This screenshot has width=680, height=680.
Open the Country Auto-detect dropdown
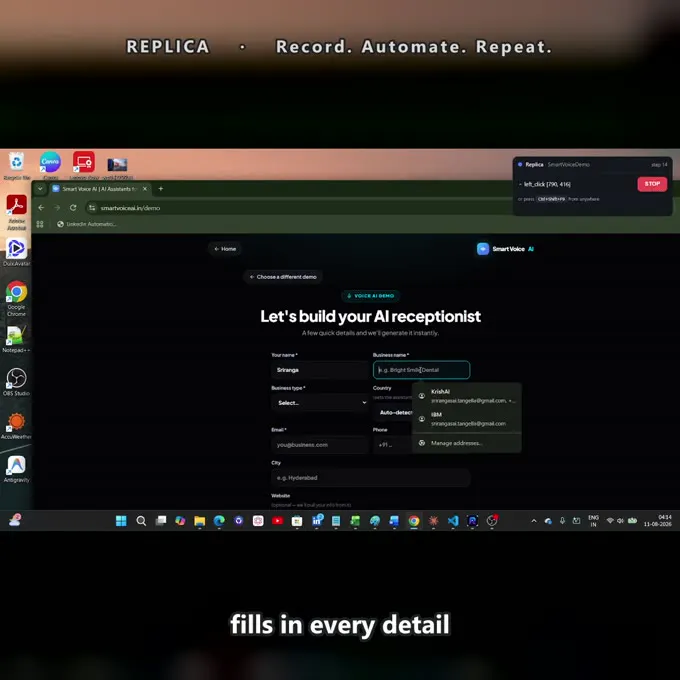(393, 412)
